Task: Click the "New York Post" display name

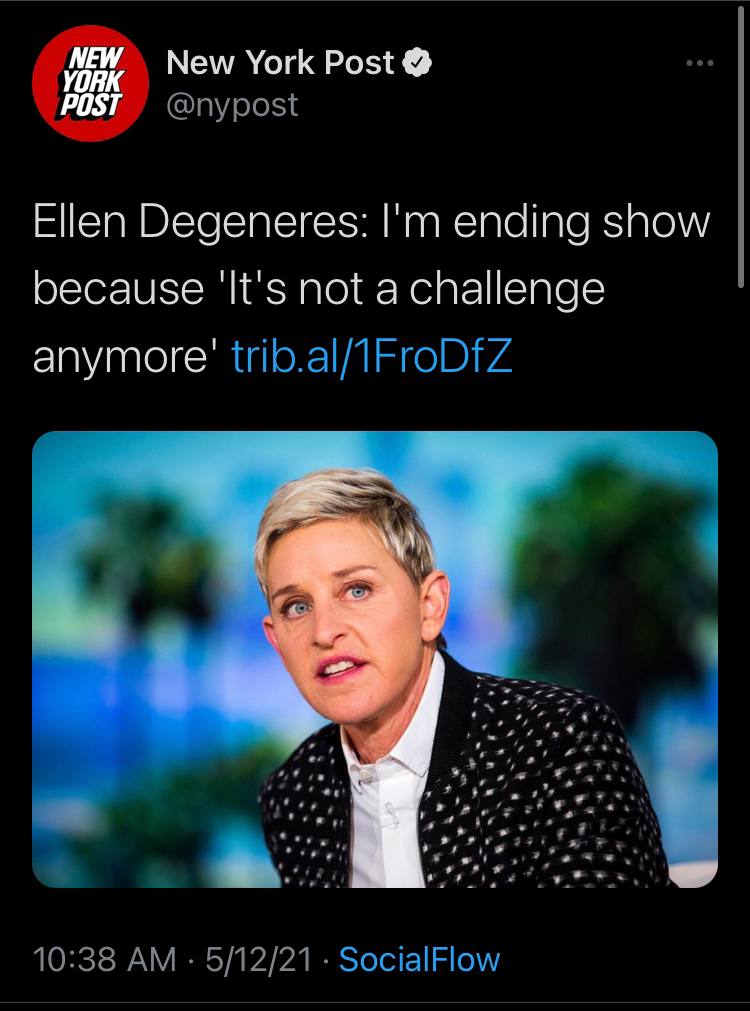Action: coord(280,63)
